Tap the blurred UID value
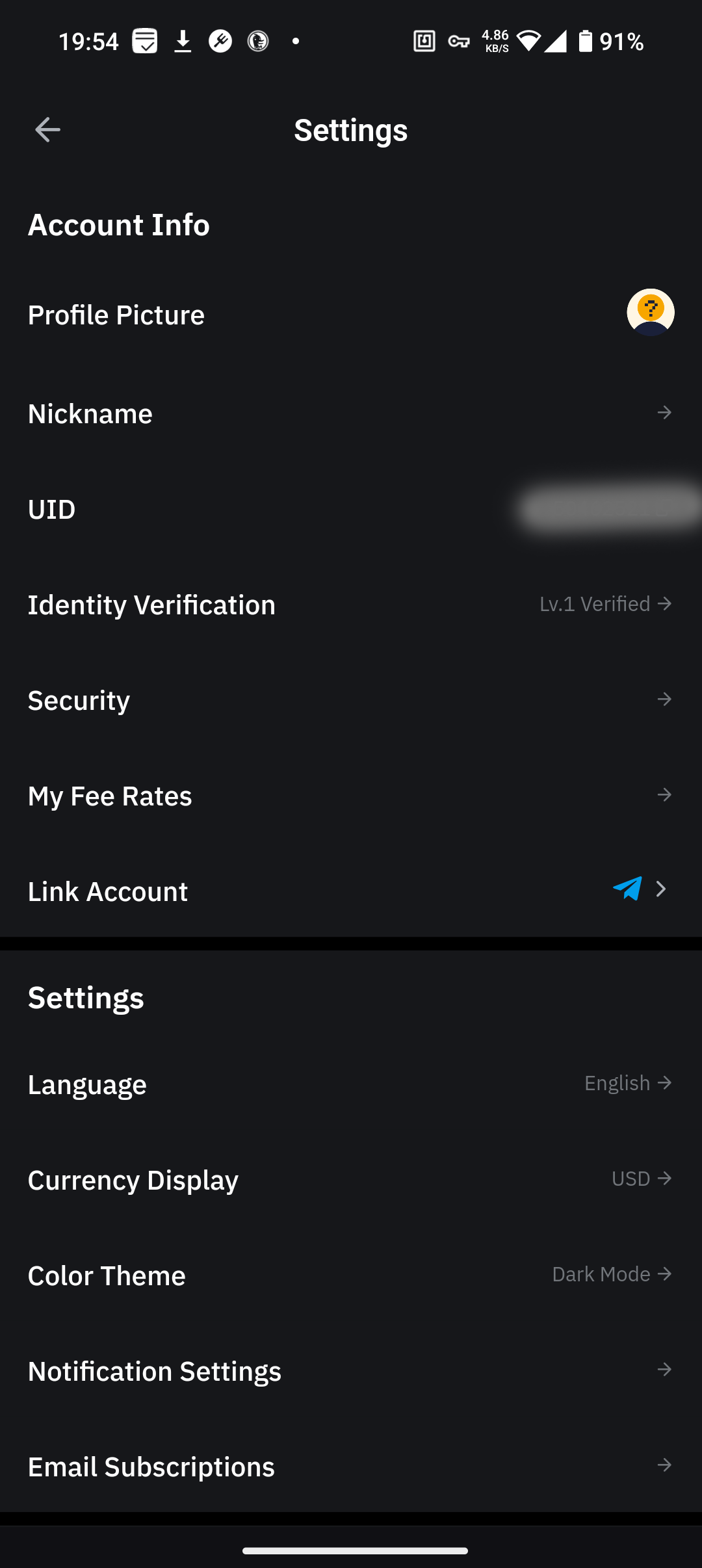 [x=609, y=508]
